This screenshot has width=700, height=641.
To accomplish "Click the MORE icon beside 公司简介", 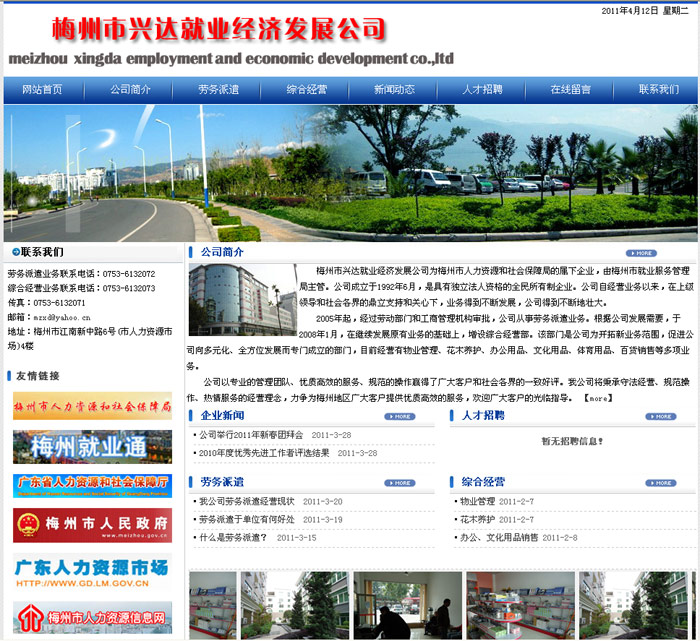I will [x=641, y=253].
